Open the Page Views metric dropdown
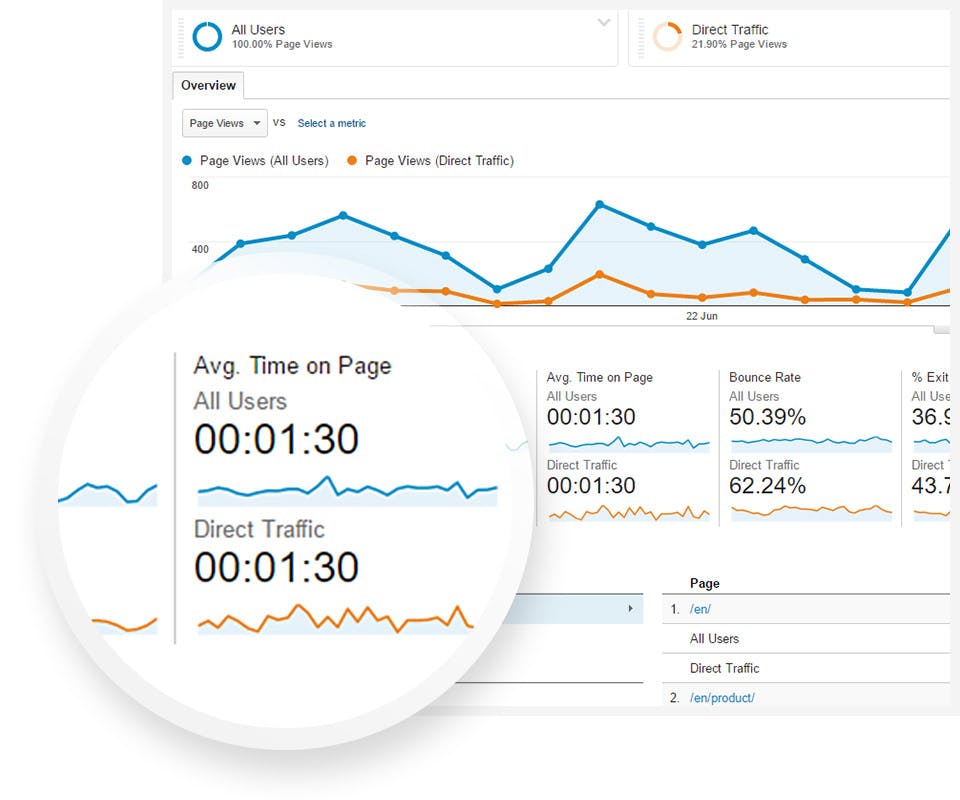 point(225,123)
